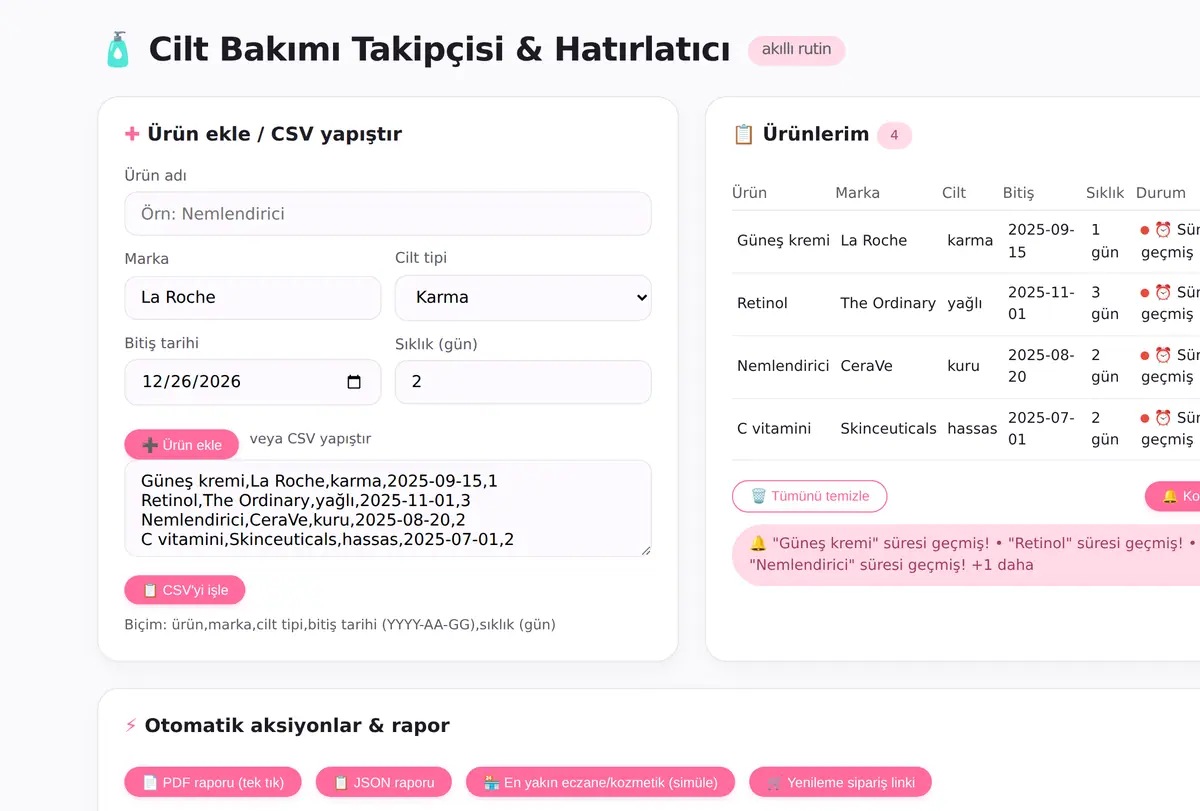
Task: Click the Yenileme sipariş linki button
Action: pyautogui.click(x=840, y=782)
